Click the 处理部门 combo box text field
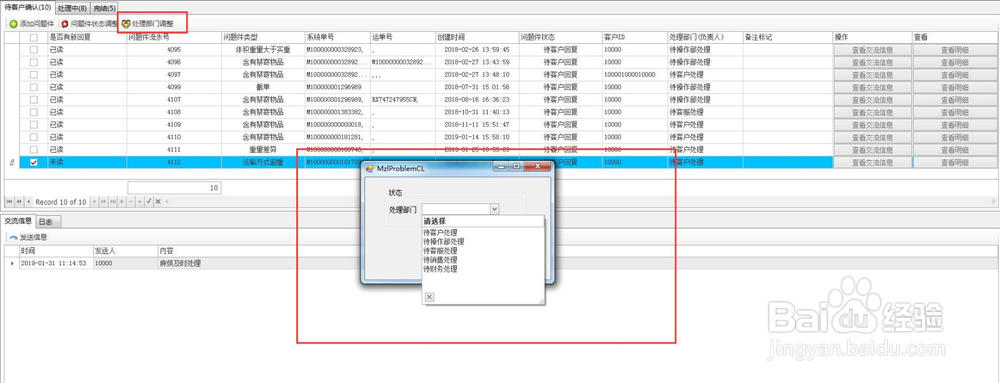Screen dimensions: 1000x383 coord(455,208)
